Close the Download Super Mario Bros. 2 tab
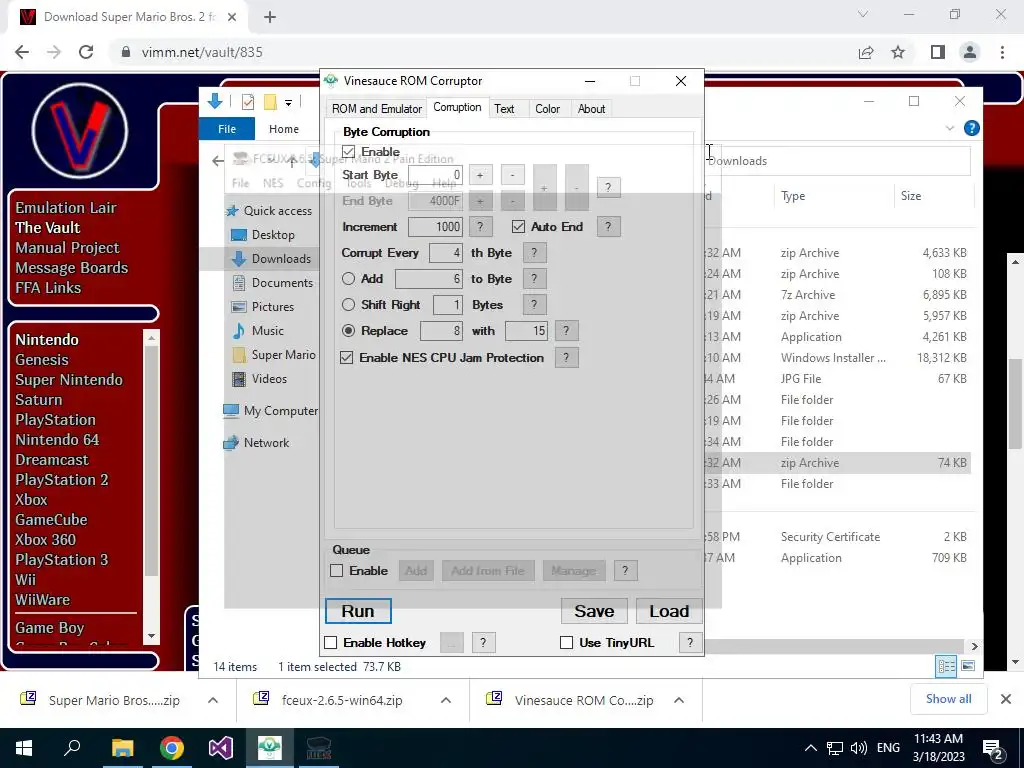 click(x=232, y=17)
